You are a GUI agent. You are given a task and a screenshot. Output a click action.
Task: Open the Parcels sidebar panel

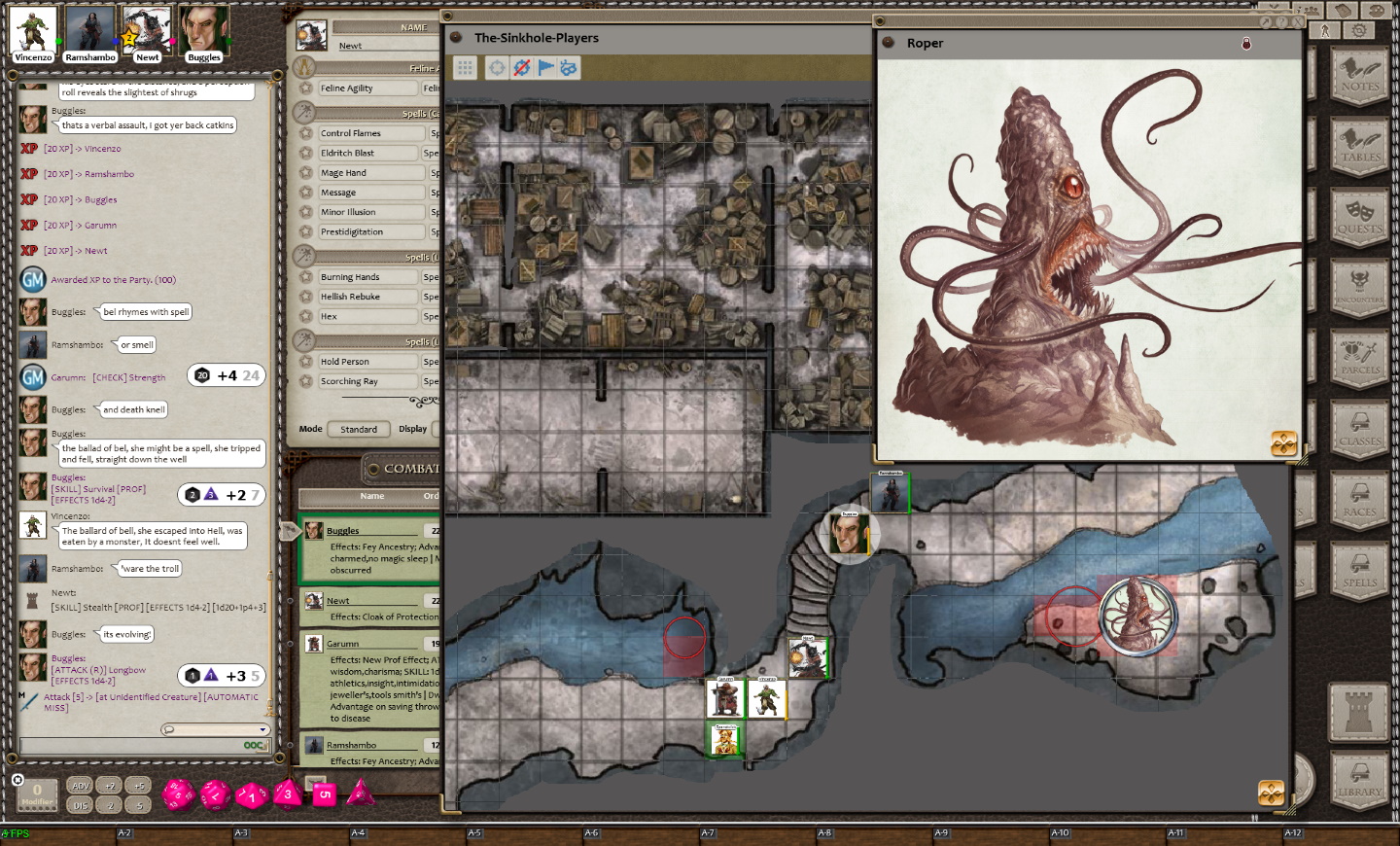[x=1359, y=359]
